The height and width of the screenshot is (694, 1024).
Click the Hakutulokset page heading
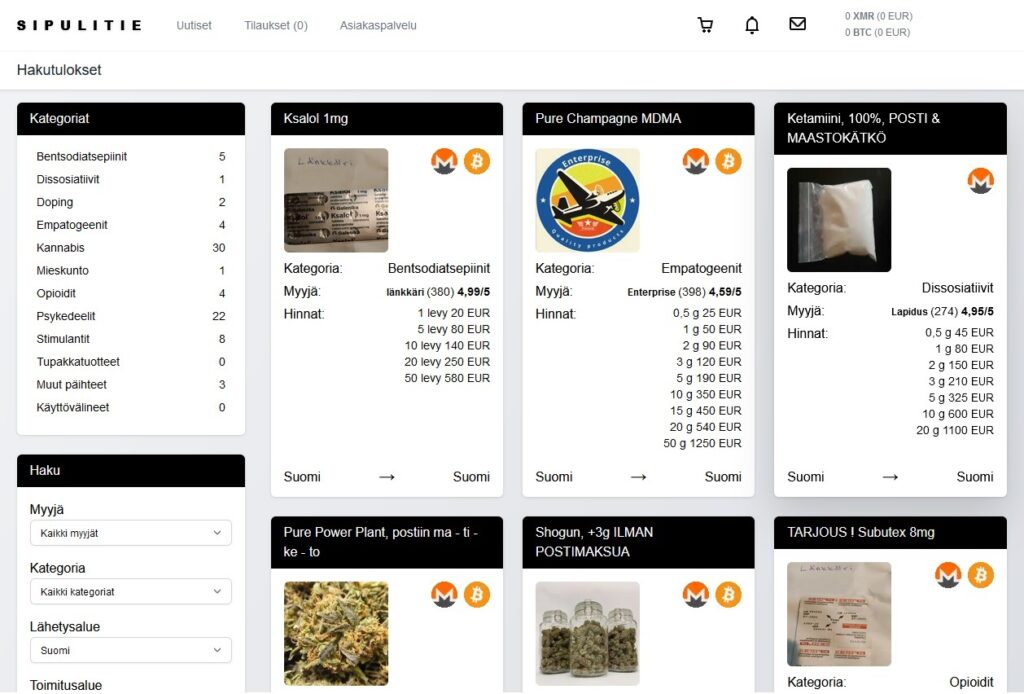(x=59, y=70)
